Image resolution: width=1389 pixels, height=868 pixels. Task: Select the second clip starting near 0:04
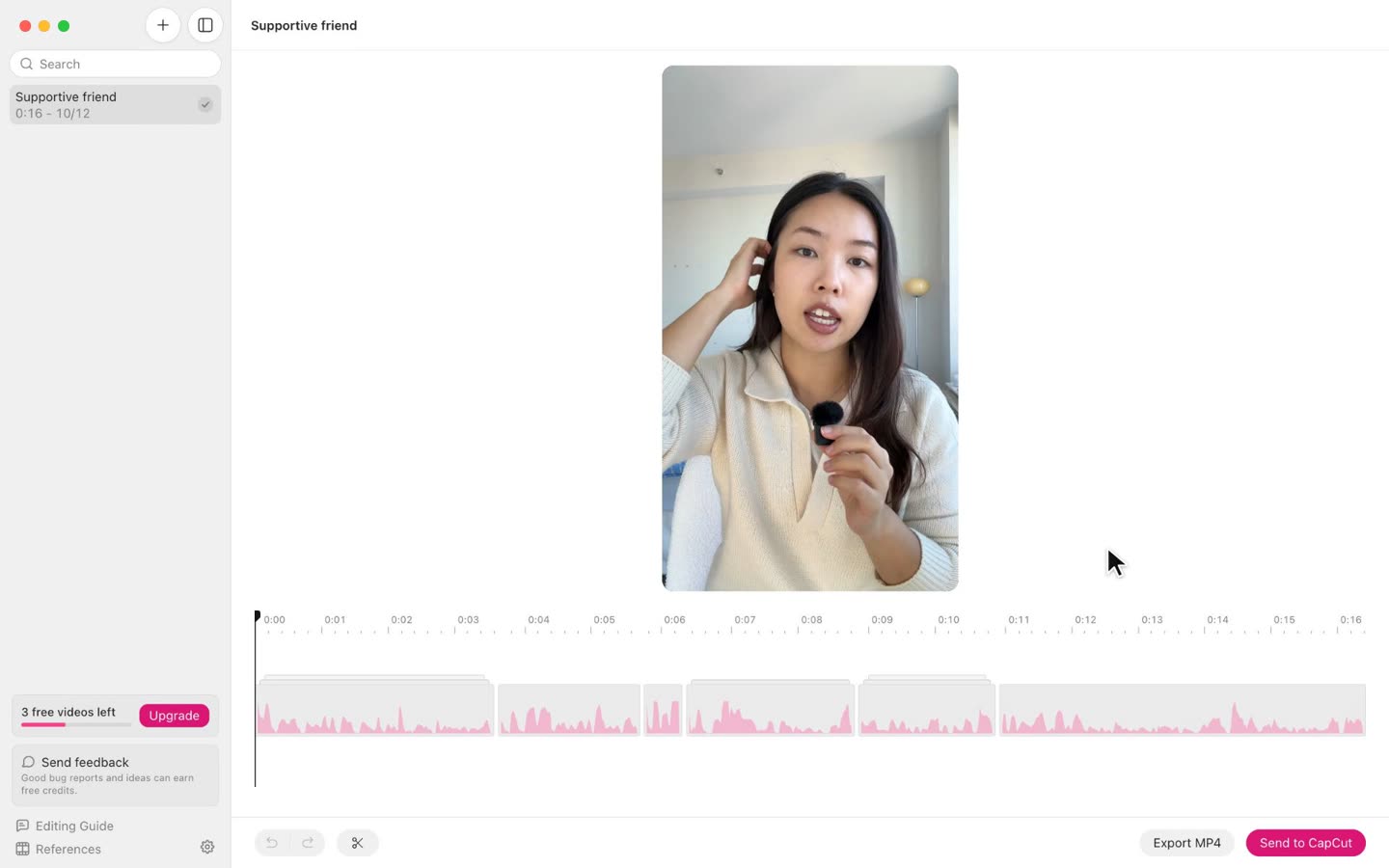(x=569, y=710)
